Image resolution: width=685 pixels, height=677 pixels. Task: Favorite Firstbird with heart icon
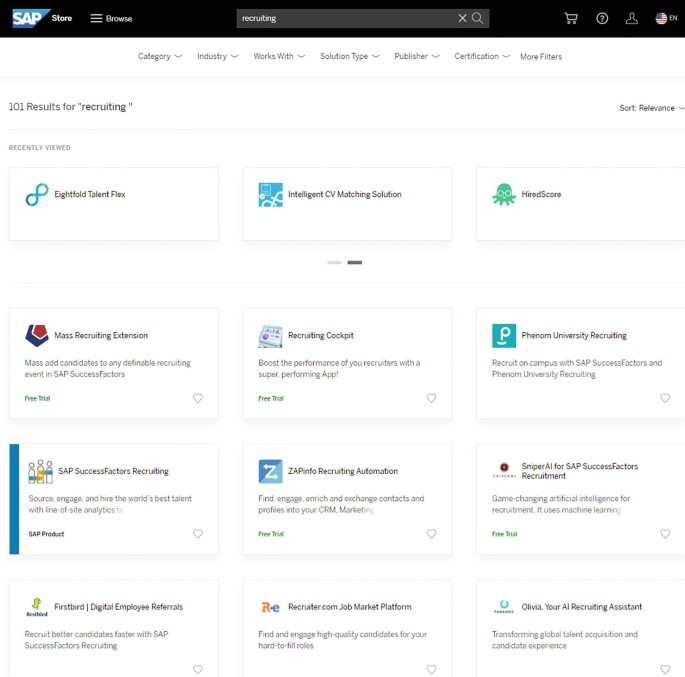(x=198, y=669)
